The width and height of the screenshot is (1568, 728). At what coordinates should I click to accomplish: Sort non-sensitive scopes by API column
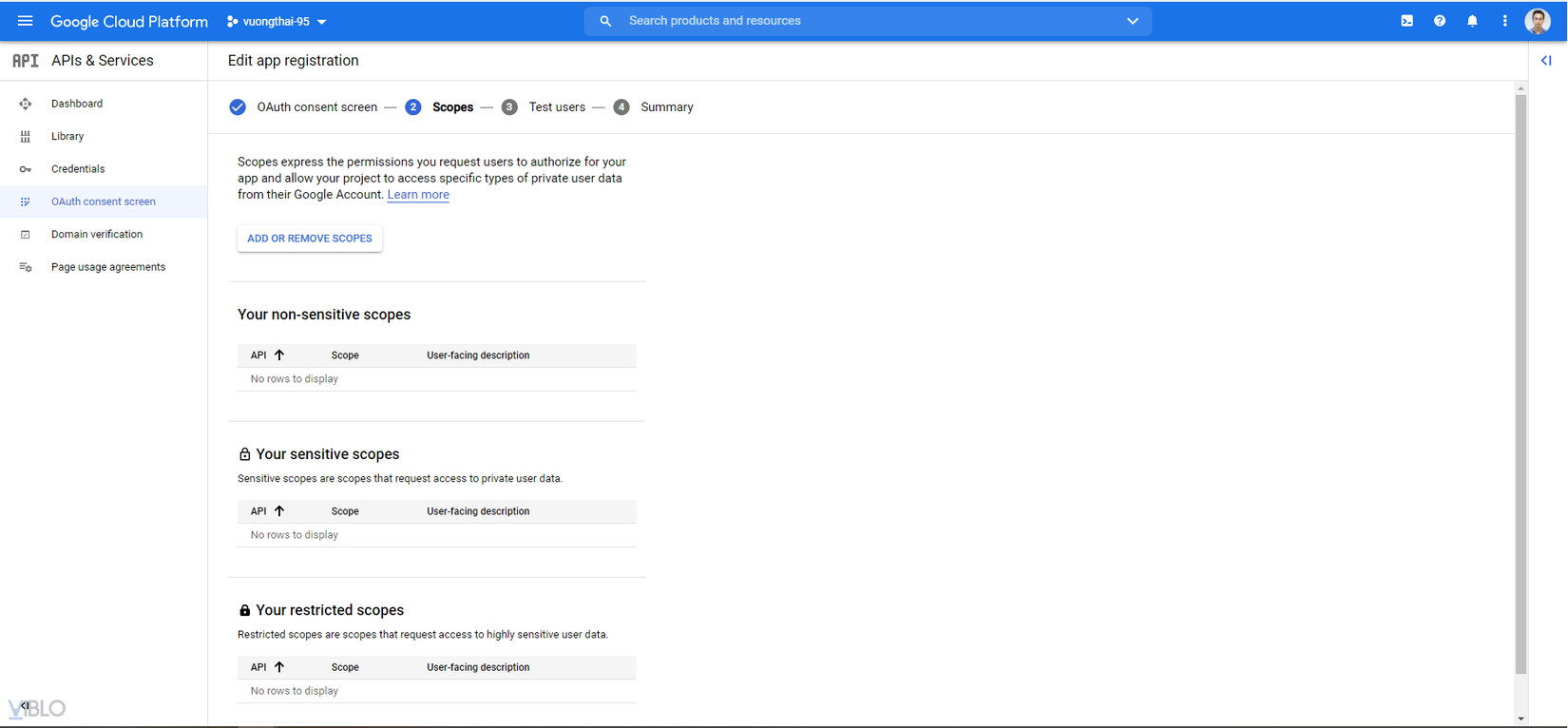(x=267, y=355)
